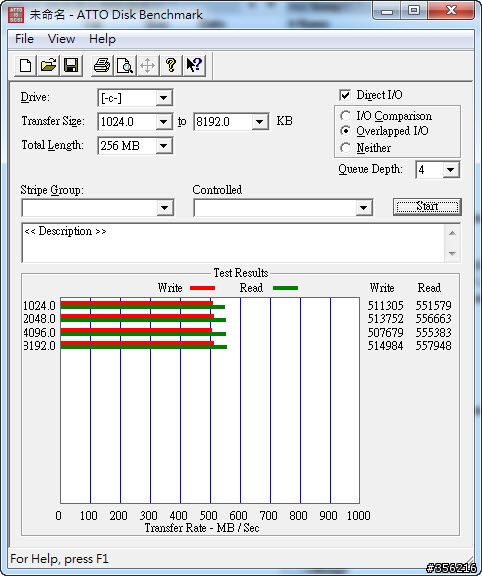Save results with the floppy disk icon
Screen dimensions: 482x576
pos(71,66)
